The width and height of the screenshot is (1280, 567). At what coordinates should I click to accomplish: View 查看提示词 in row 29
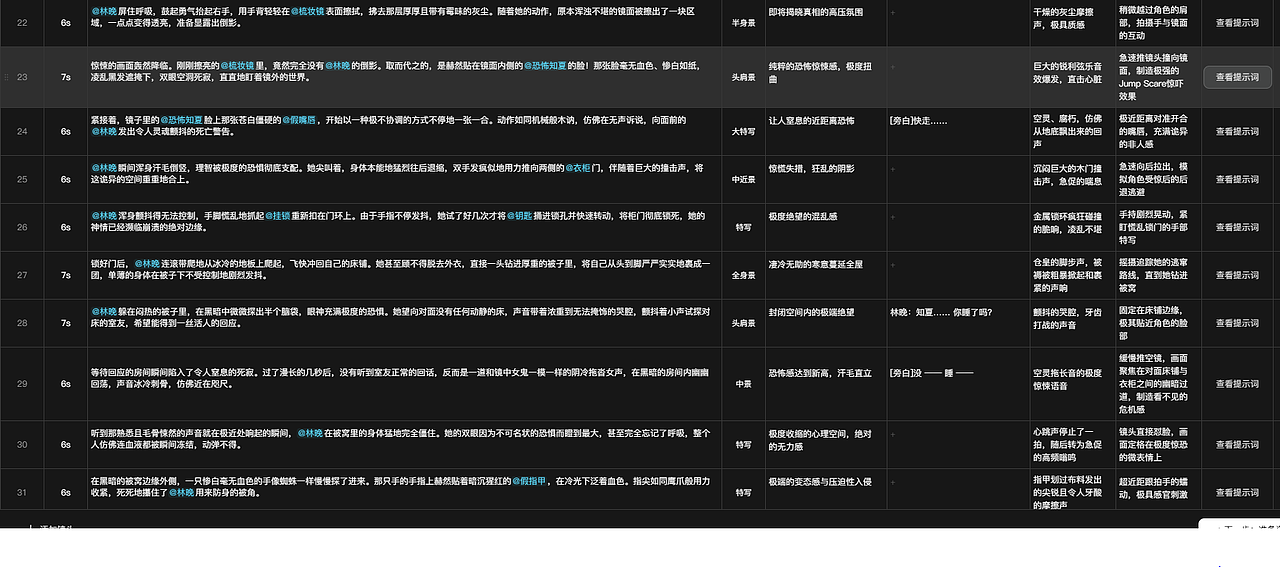click(x=1237, y=383)
